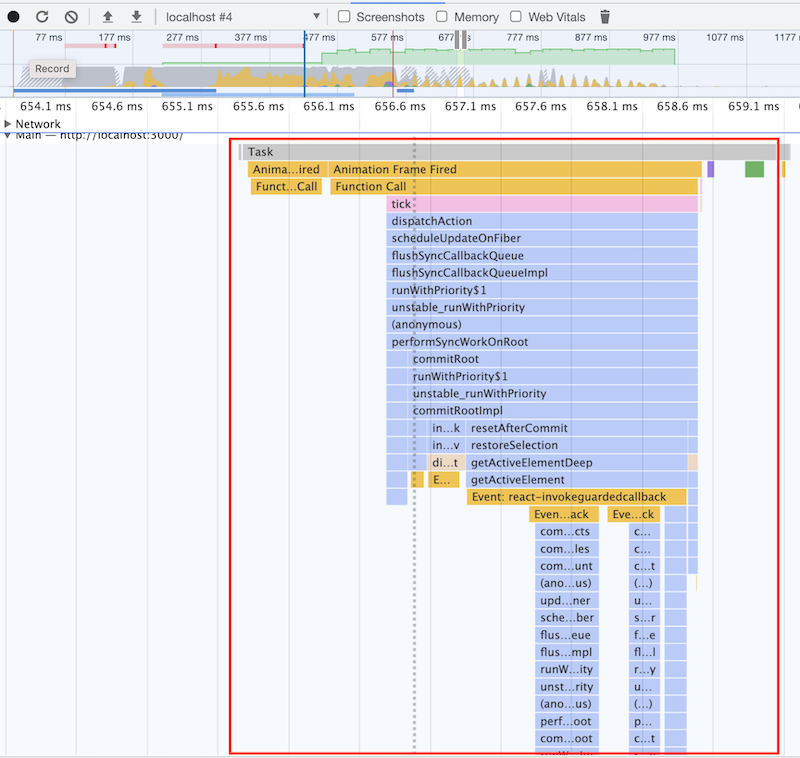Select the sche...ber frame

566,618
